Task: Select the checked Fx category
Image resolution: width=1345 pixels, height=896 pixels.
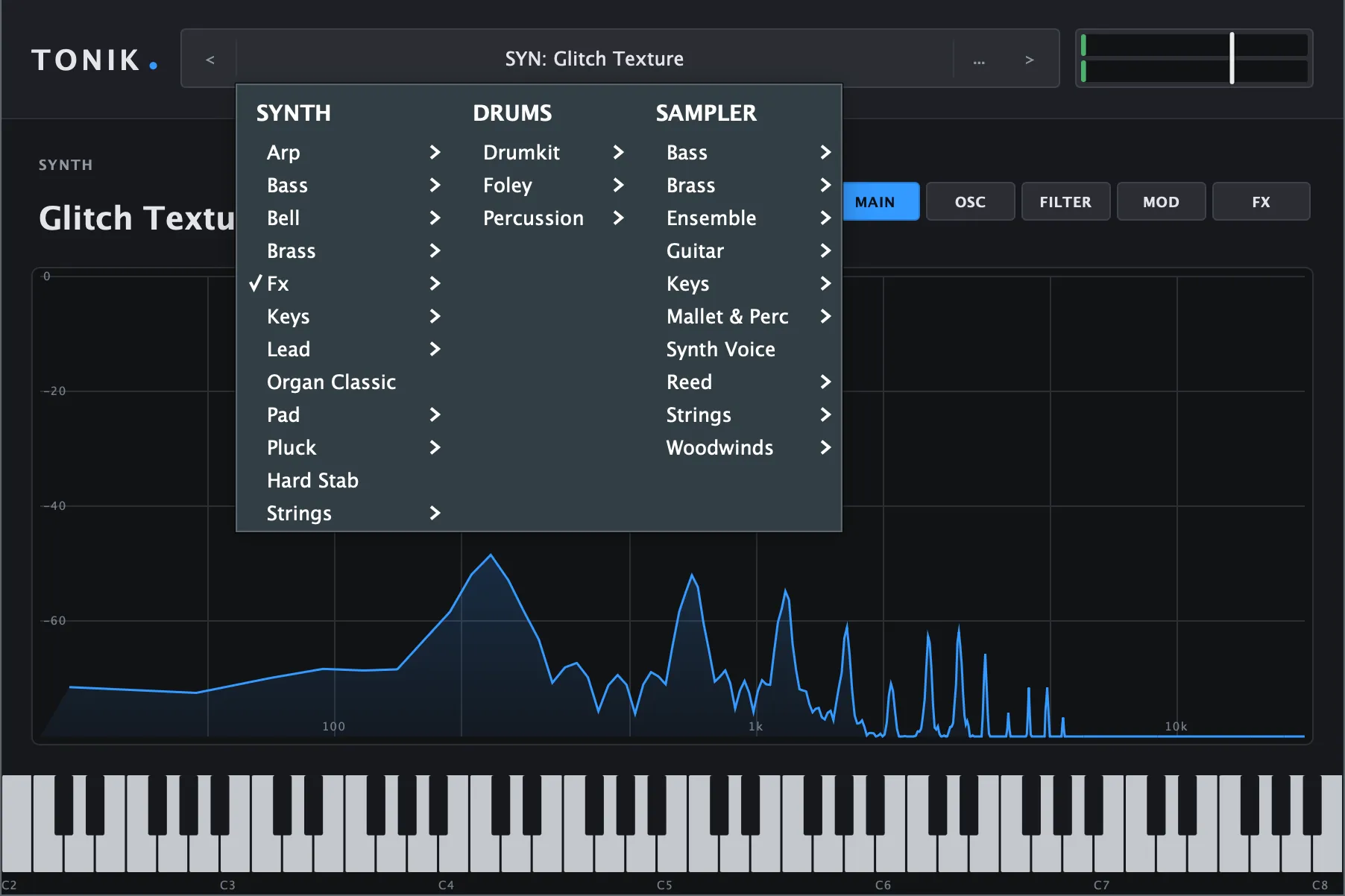Action: pos(277,283)
